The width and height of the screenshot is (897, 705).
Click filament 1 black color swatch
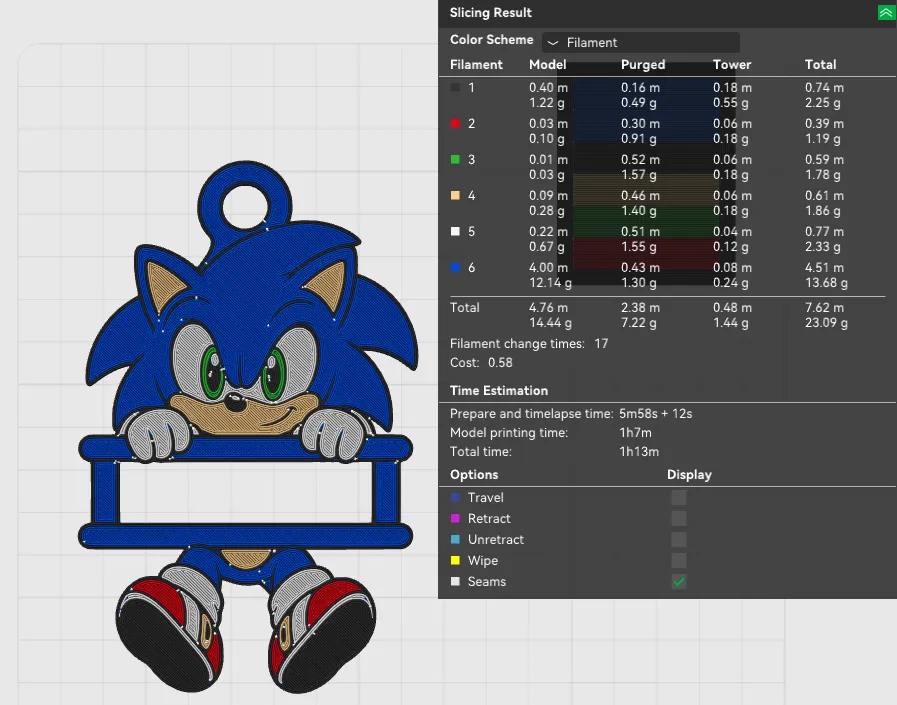[x=455, y=88]
